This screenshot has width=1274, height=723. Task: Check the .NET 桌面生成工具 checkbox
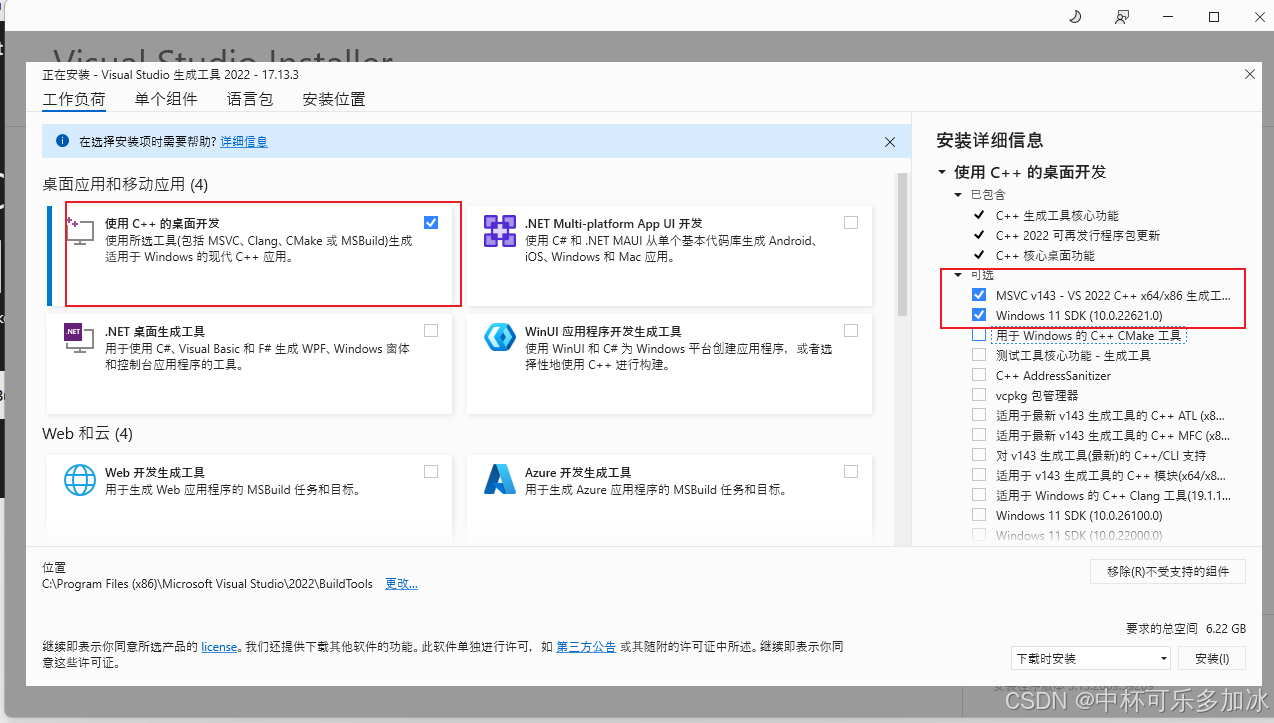click(431, 330)
